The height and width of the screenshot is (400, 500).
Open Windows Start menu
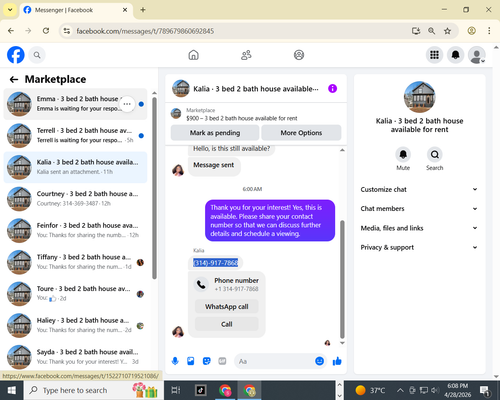pos(12,390)
